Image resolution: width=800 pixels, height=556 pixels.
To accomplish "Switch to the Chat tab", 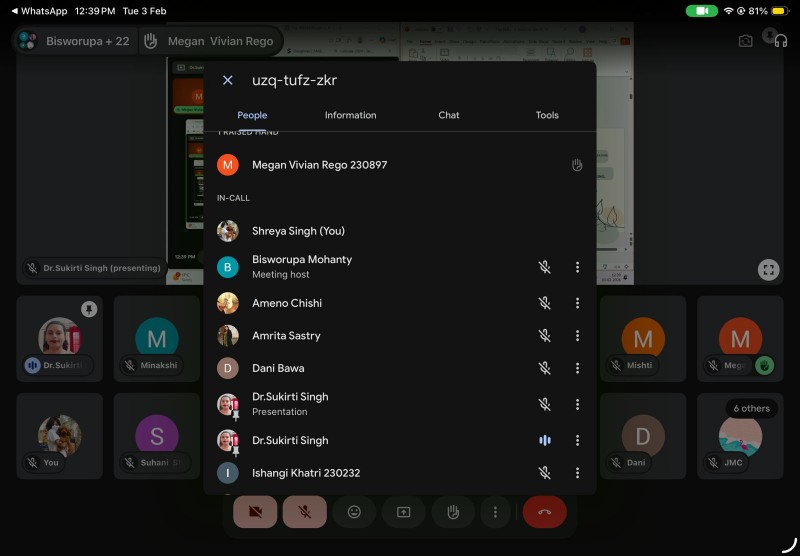I will click(449, 115).
